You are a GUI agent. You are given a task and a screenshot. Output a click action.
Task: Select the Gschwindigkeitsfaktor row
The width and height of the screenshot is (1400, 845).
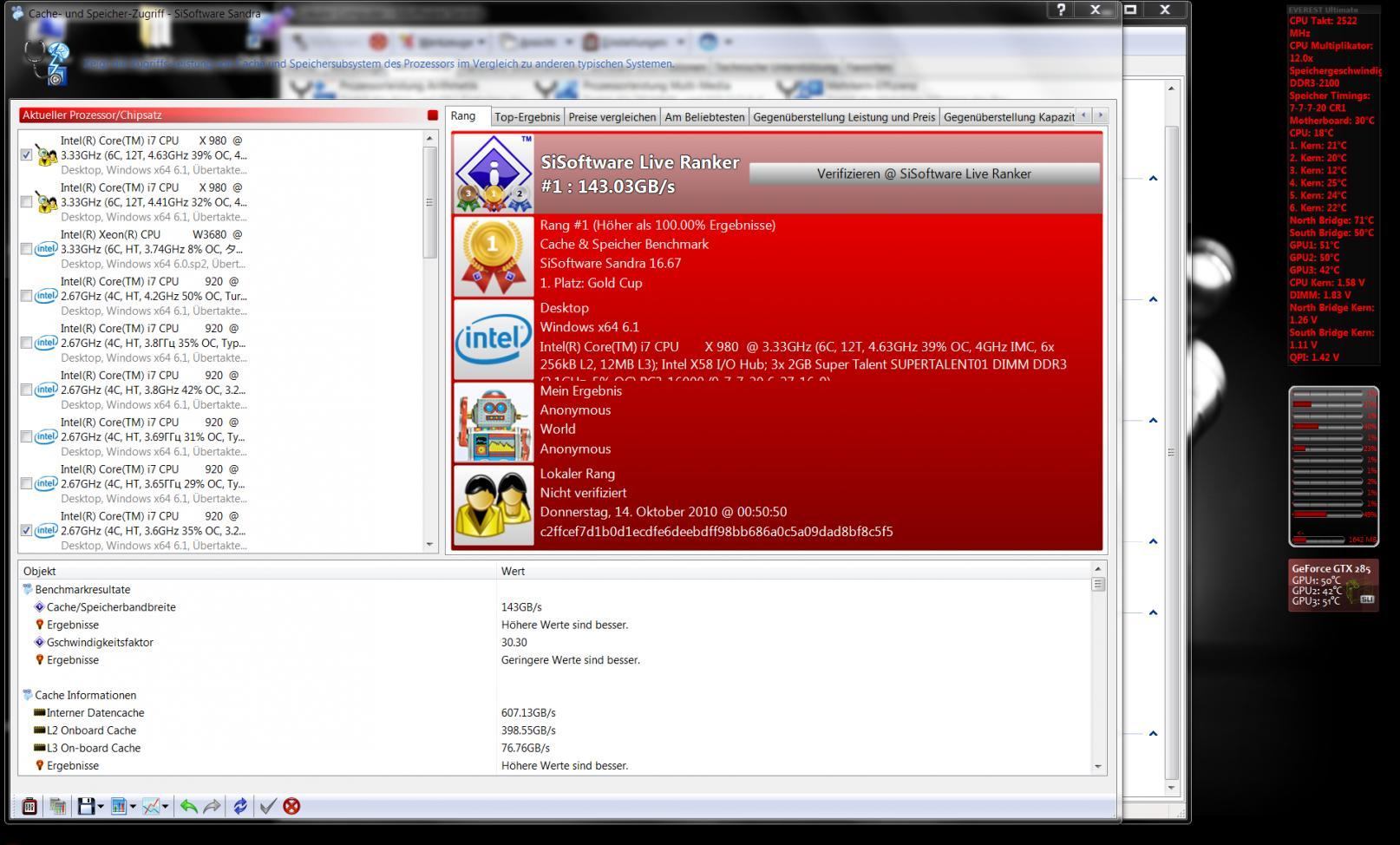[x=555, y=642]
